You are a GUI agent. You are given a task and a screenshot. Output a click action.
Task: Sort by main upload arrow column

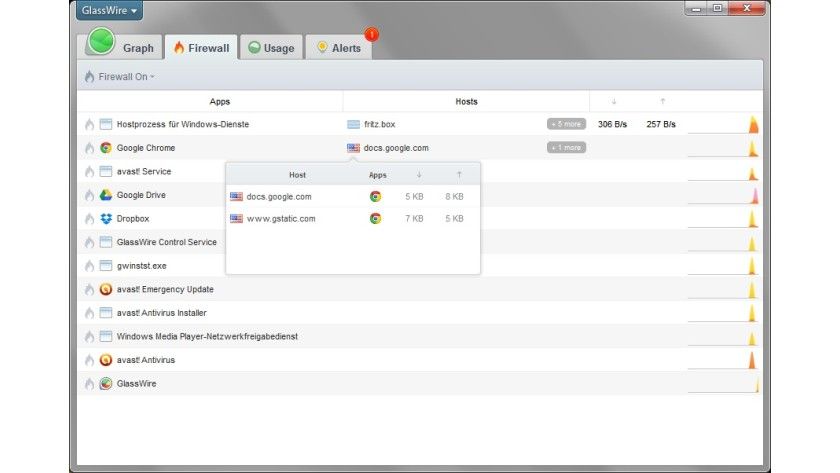click(663, 101)
